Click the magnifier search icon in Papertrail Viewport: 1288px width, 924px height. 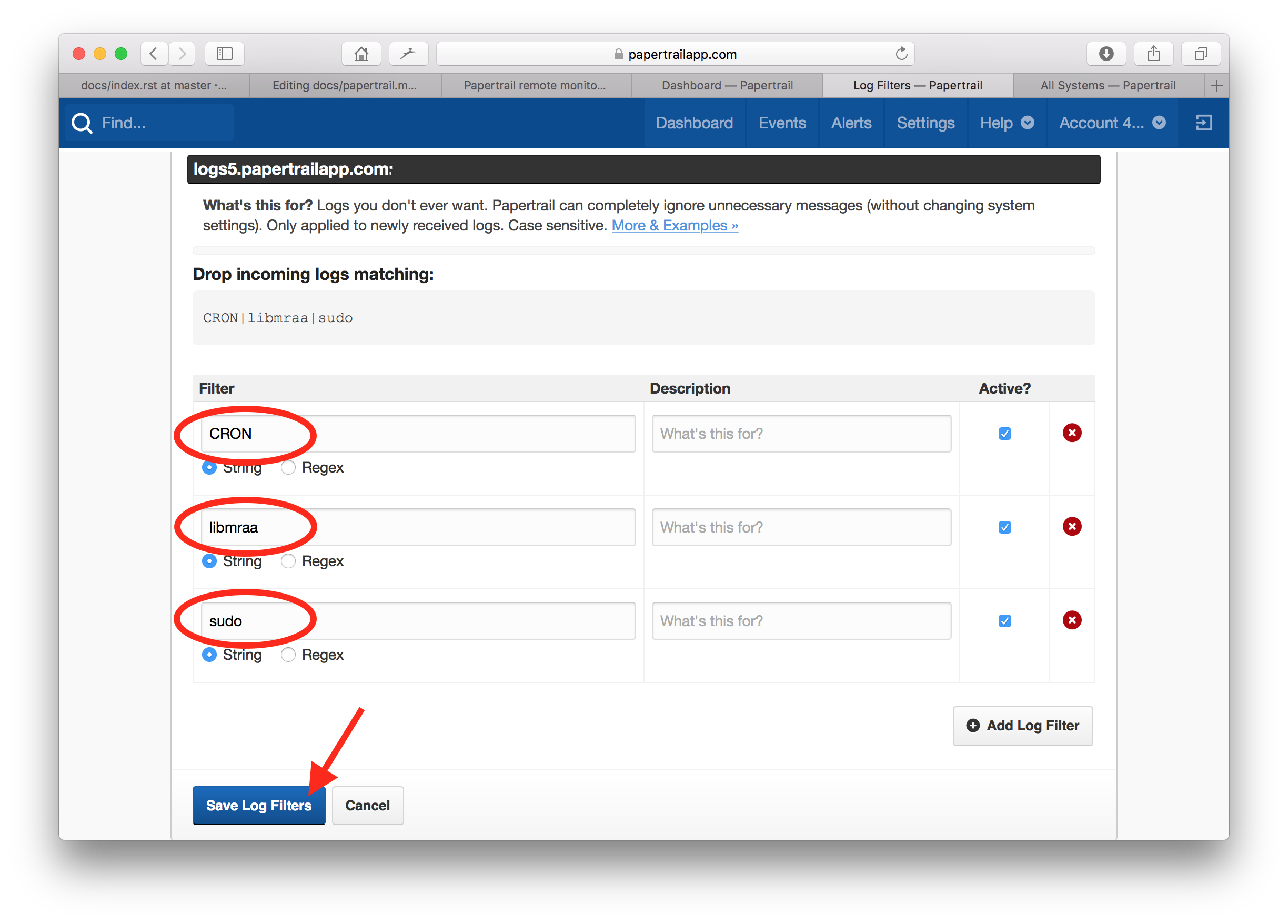(x=82, y=123)
